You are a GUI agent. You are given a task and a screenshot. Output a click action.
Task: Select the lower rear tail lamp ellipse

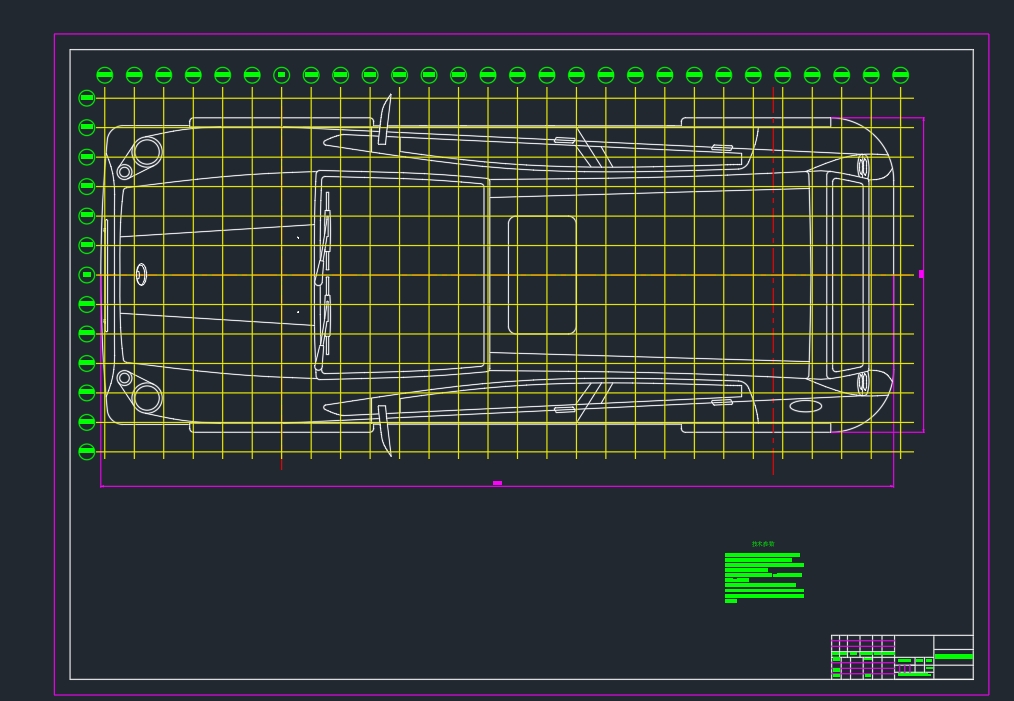(x=863, y=382)
